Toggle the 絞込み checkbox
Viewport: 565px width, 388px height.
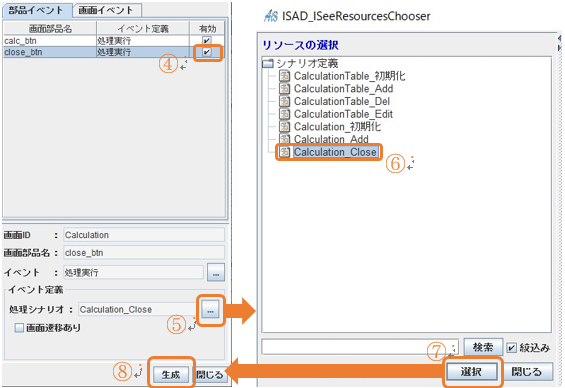tap(511, 348)
